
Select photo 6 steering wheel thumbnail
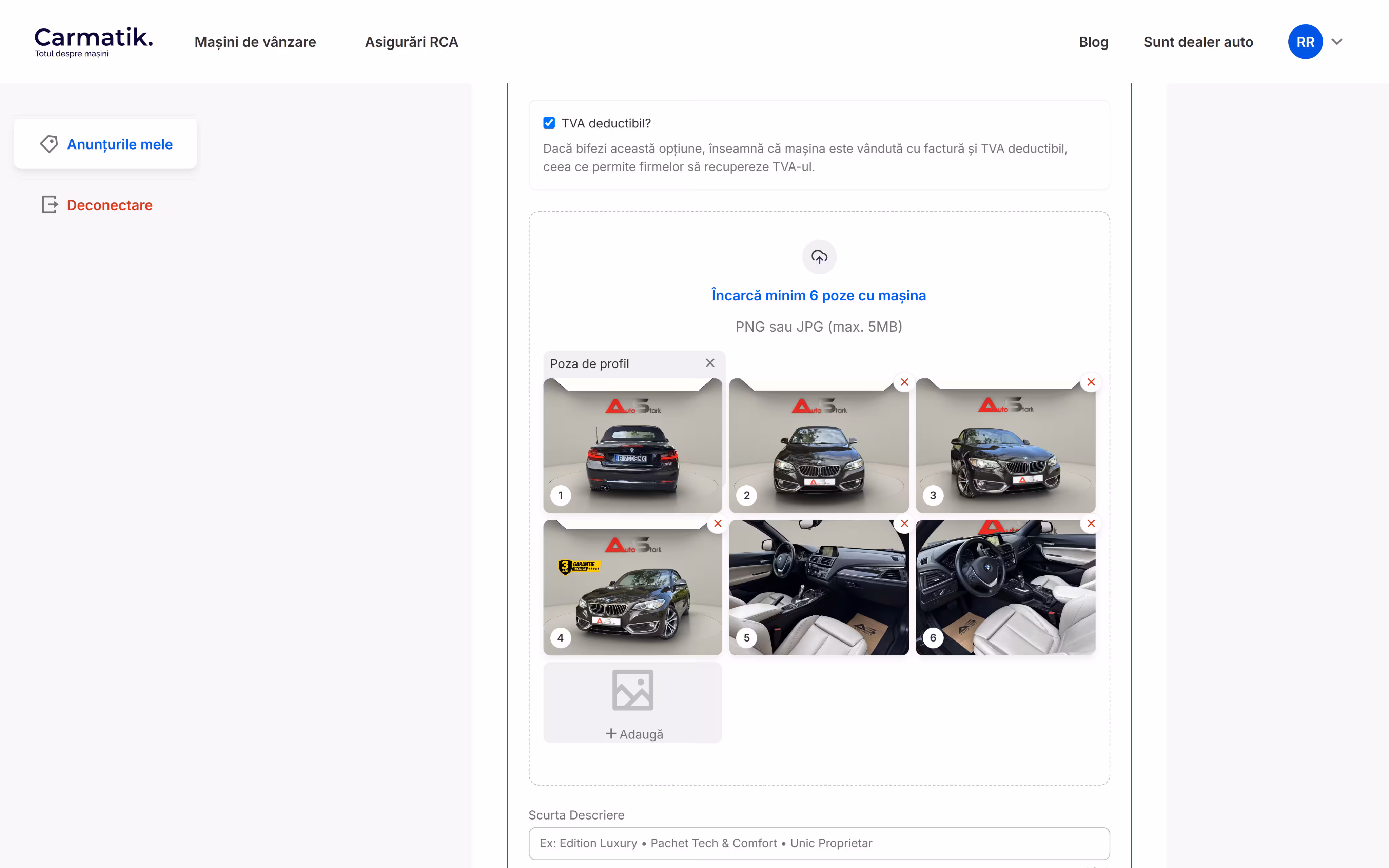(1005, 587)
